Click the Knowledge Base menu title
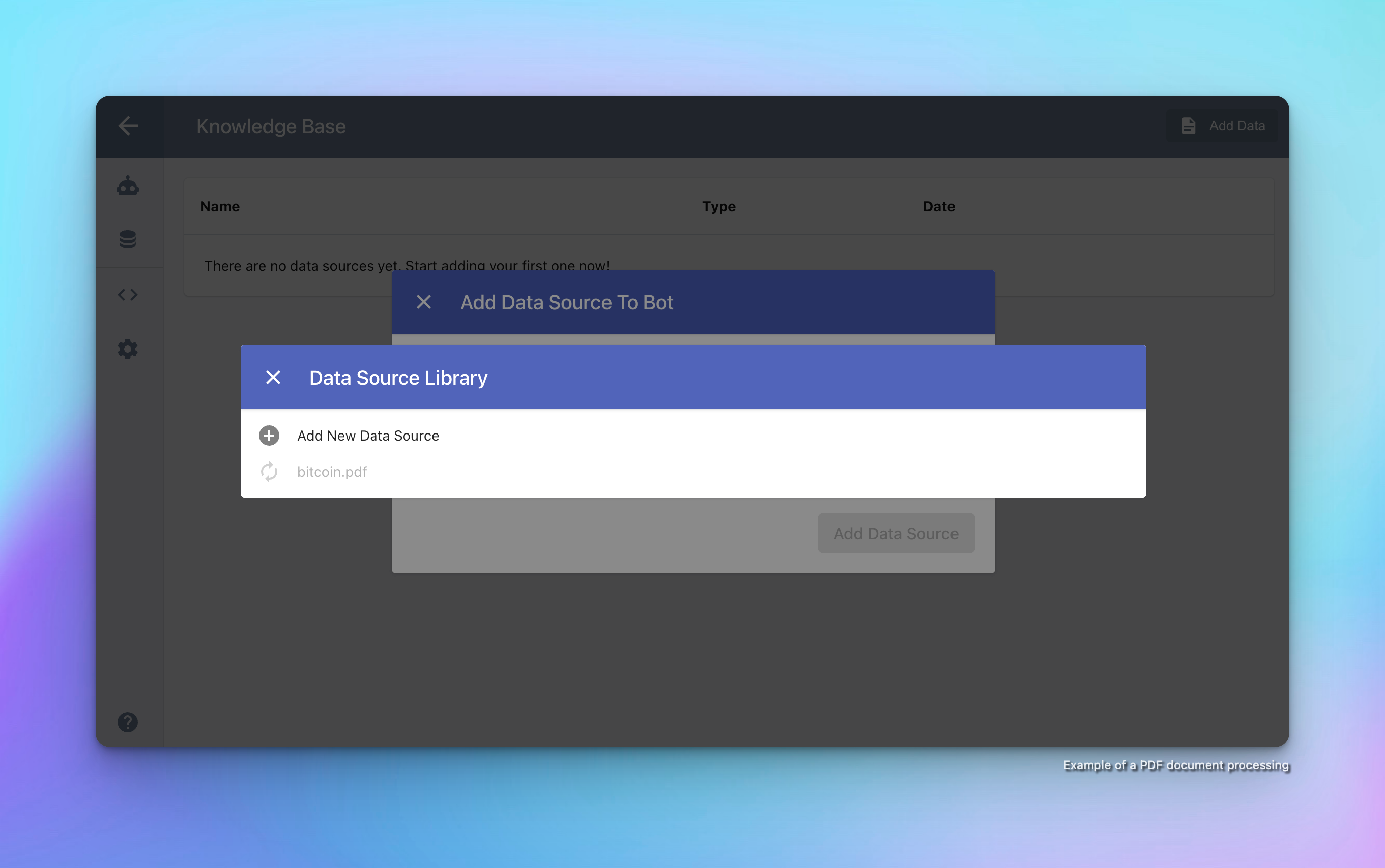 271,126
